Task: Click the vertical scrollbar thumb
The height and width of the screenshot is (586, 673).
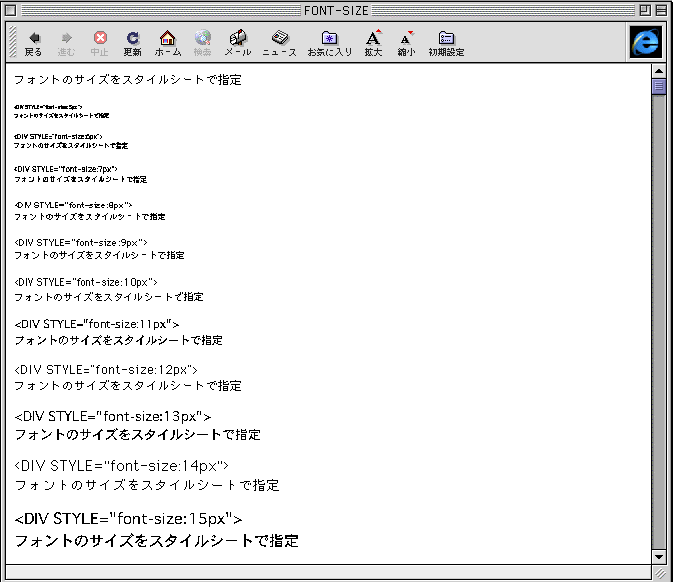Action: point(658,87)
